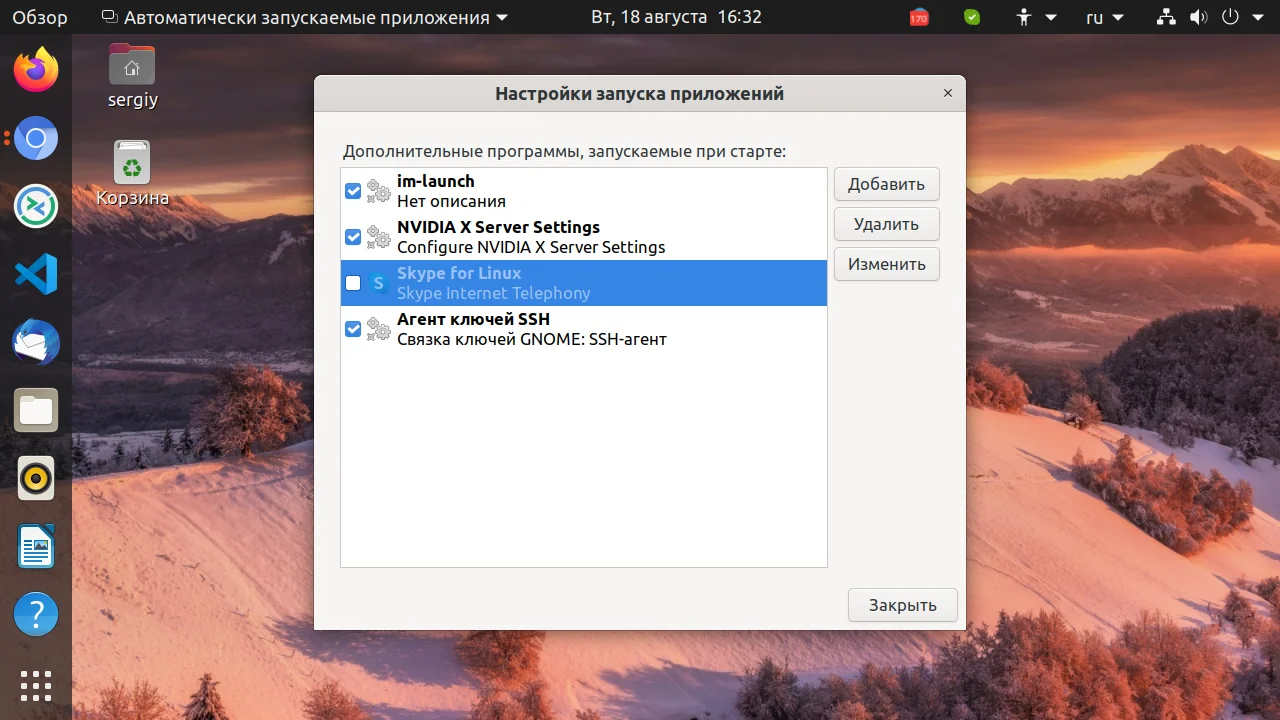Open the Help icon in the dock
Viewport: 1280px width, 720px height.
pyautogui.click(x=36, y=614)
